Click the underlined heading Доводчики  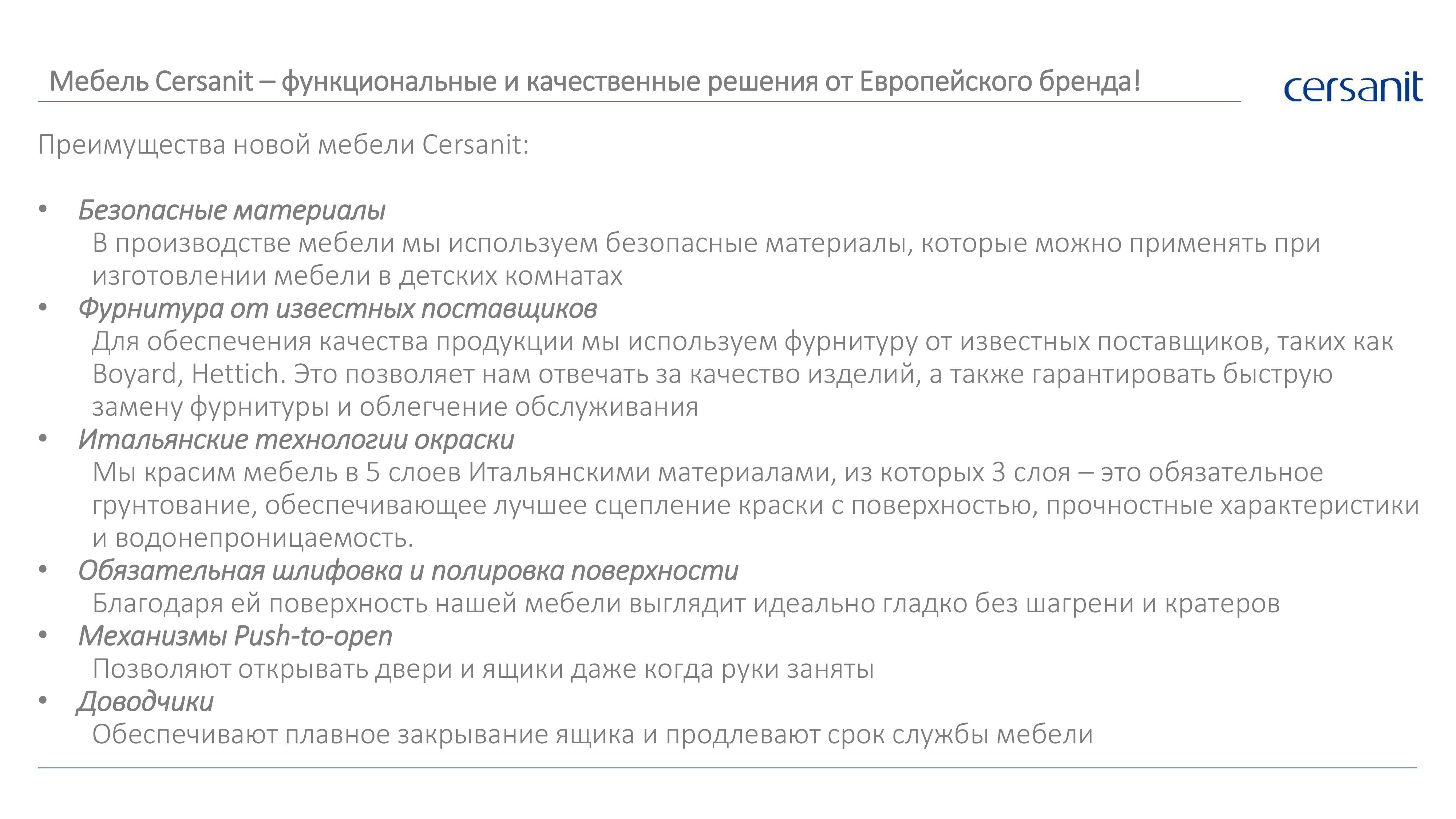(x=145, y=701)
